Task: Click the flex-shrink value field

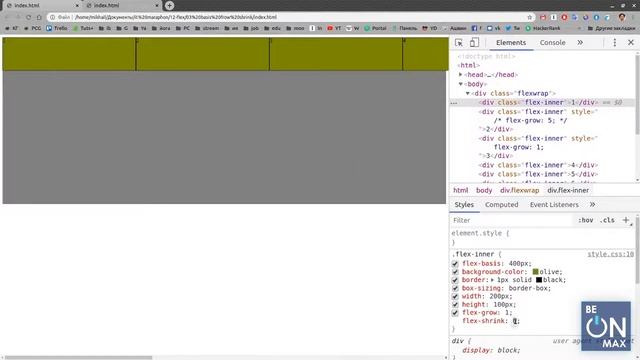Action: tap(516, 321)
